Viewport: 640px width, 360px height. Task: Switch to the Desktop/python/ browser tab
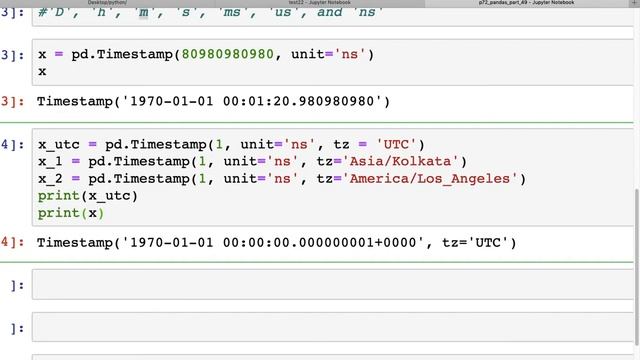(107, 3)
